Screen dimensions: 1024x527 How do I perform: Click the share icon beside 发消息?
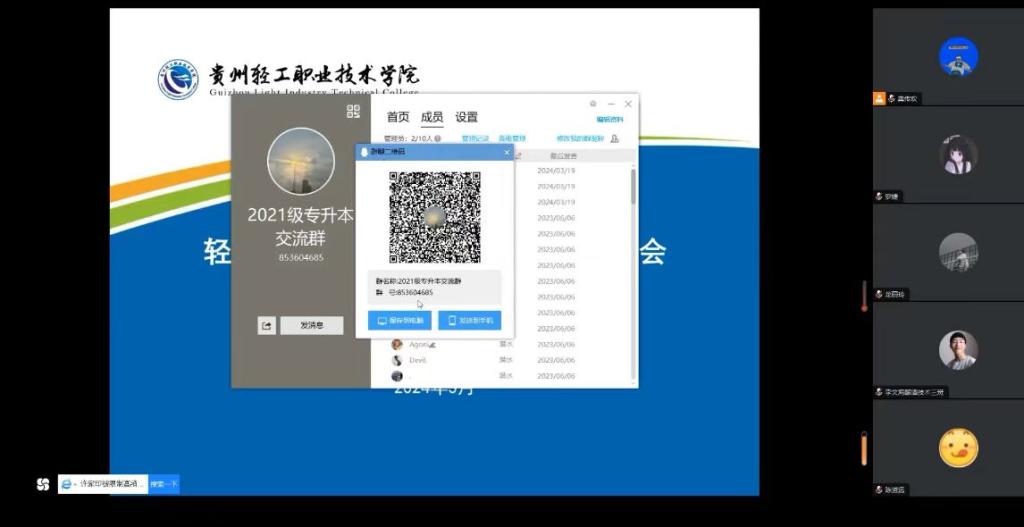266,325
